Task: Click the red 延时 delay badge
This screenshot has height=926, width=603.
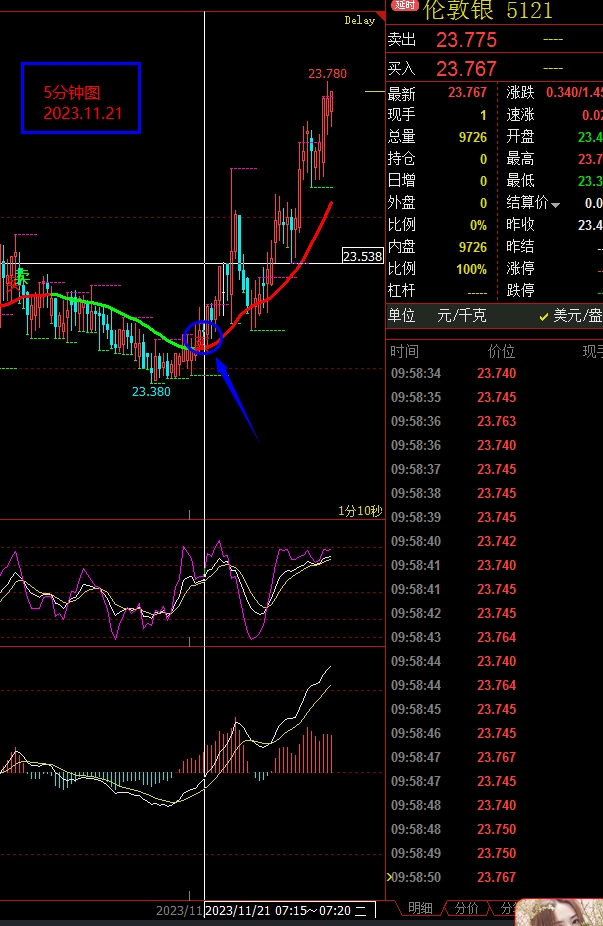Action: click(x=405, y=5)
